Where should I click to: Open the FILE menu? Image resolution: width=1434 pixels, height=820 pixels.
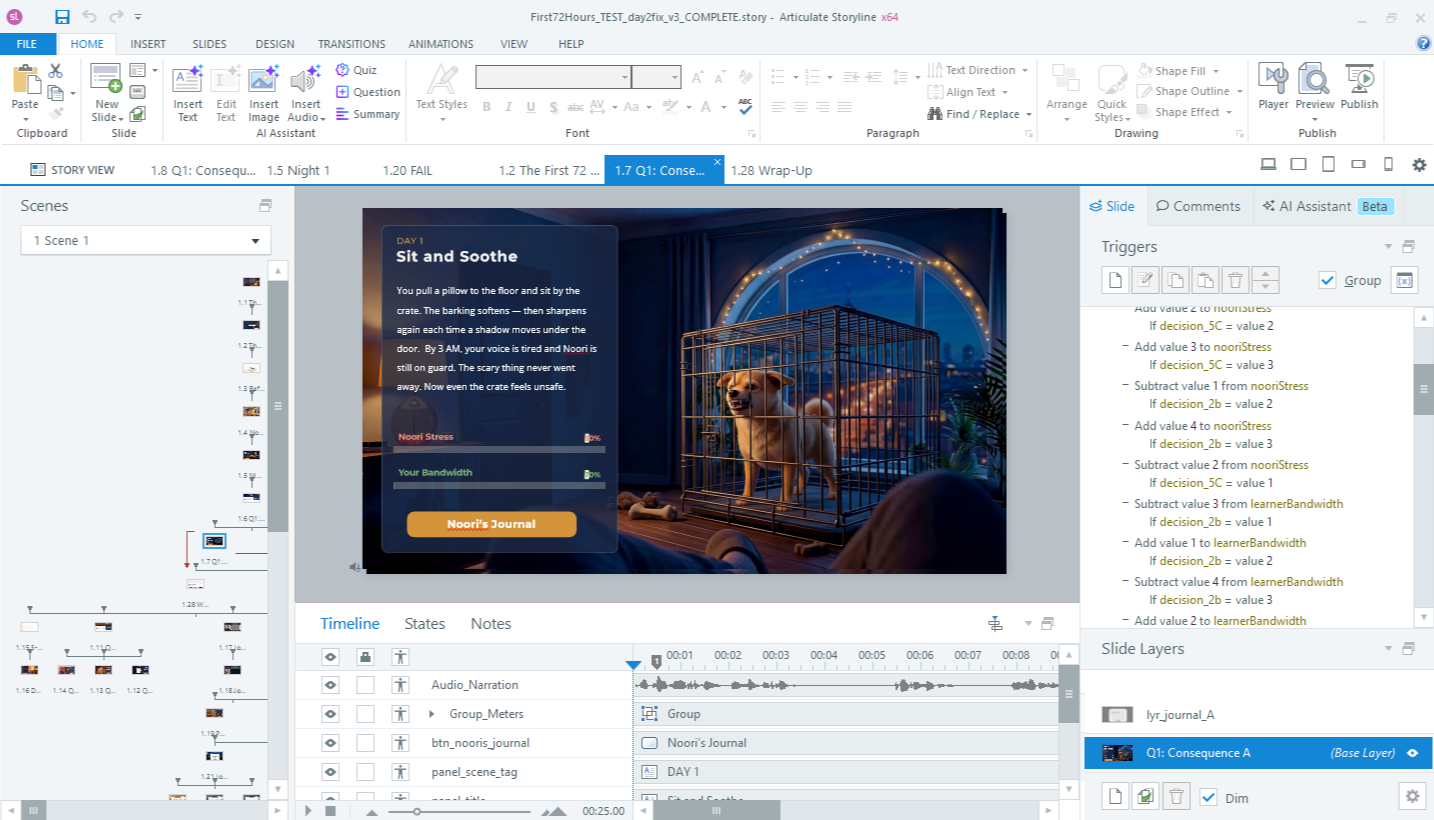[x=27, y=44]
